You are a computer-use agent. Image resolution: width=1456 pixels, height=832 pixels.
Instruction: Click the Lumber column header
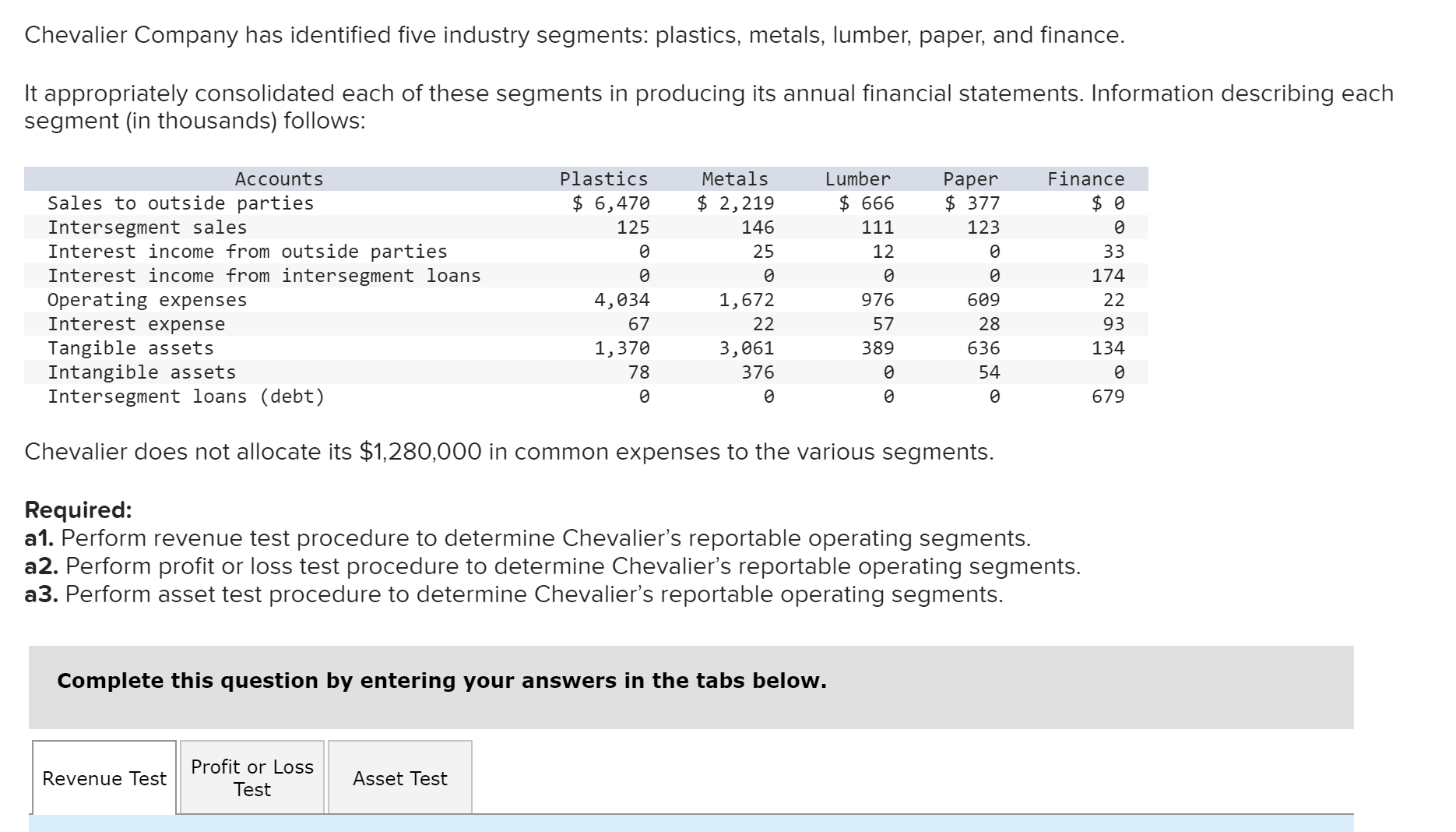pos(857,178)
